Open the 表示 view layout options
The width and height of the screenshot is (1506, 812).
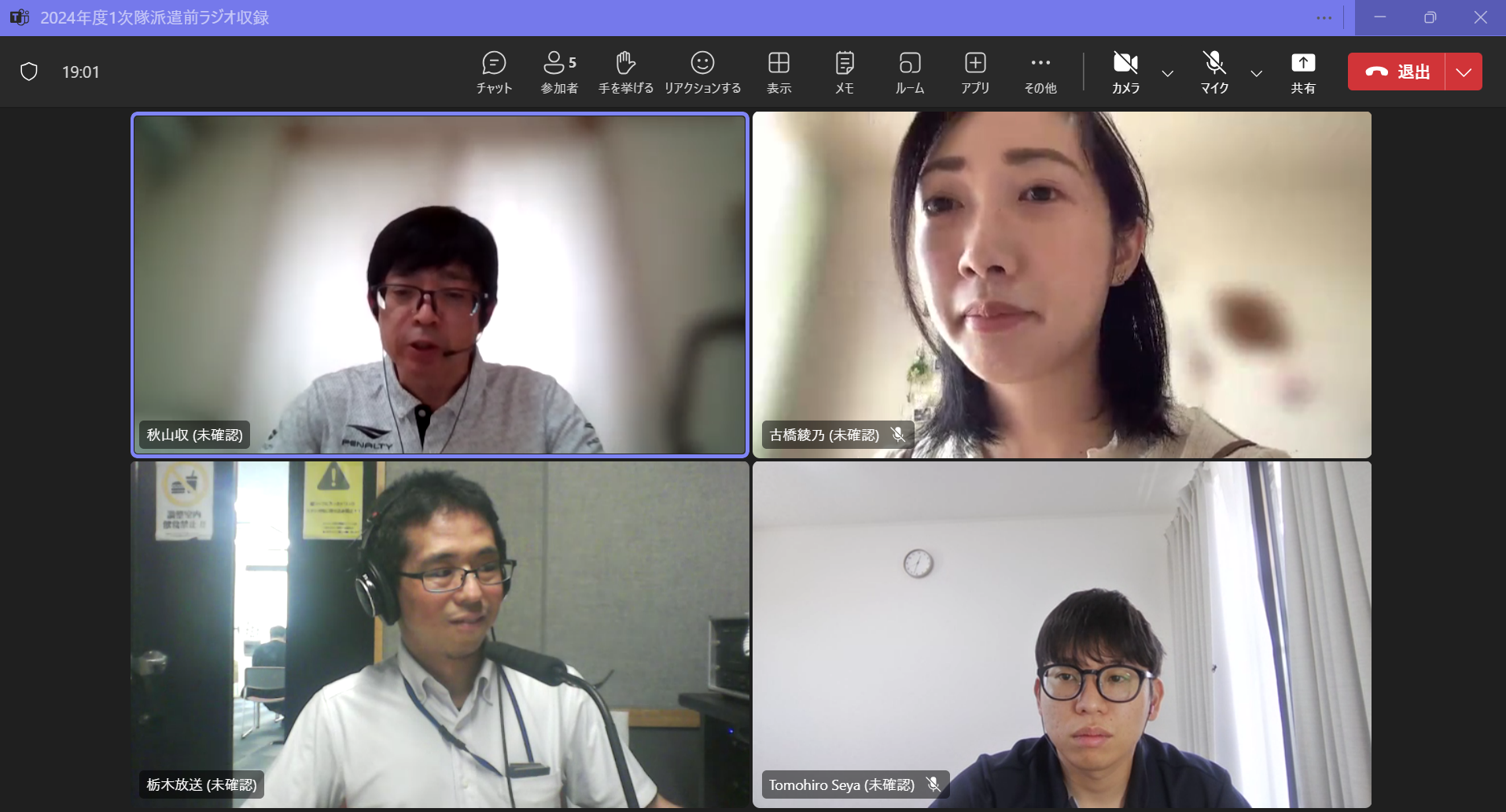[779, 72]
